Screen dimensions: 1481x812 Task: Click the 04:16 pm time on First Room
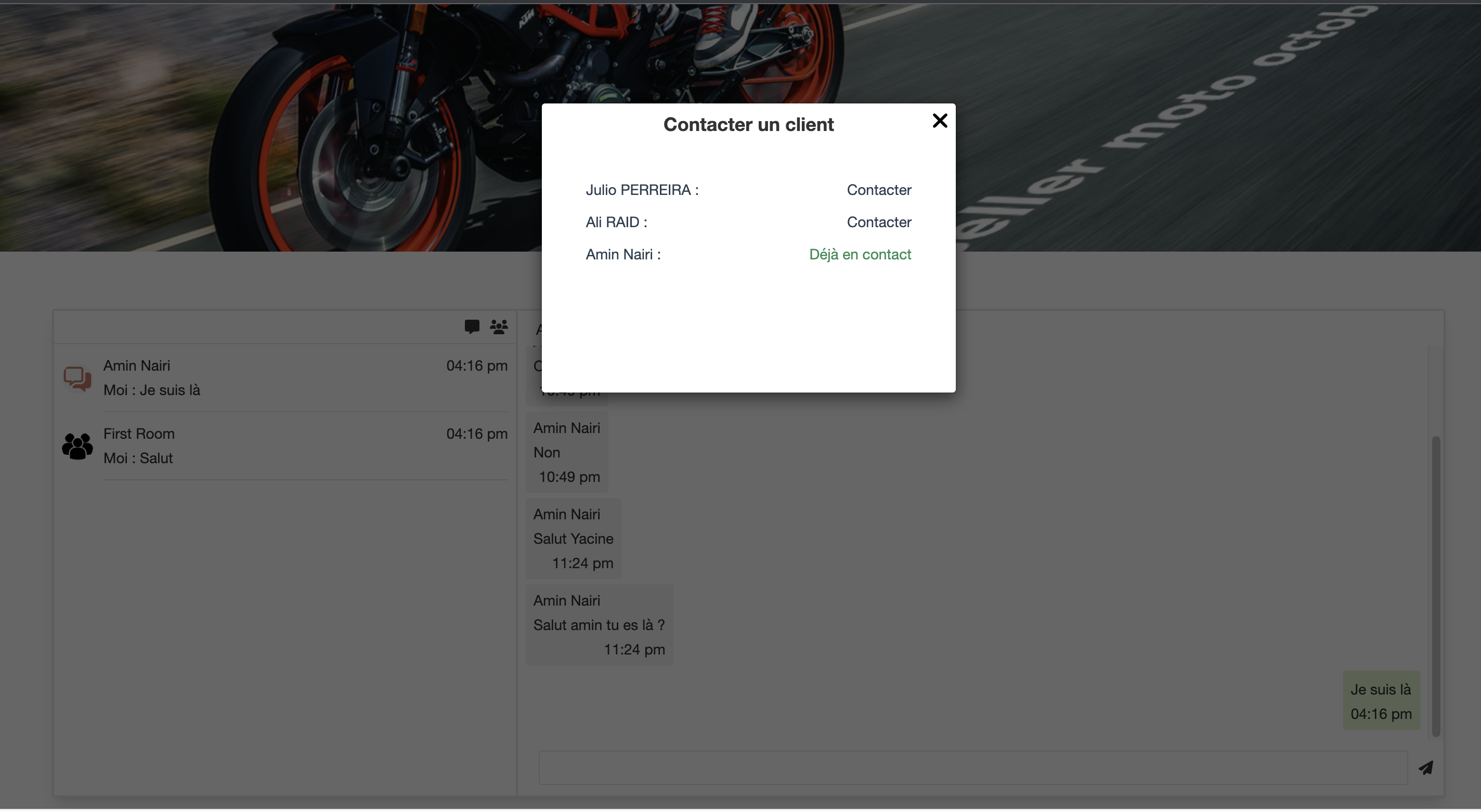(x=477, y=434)
